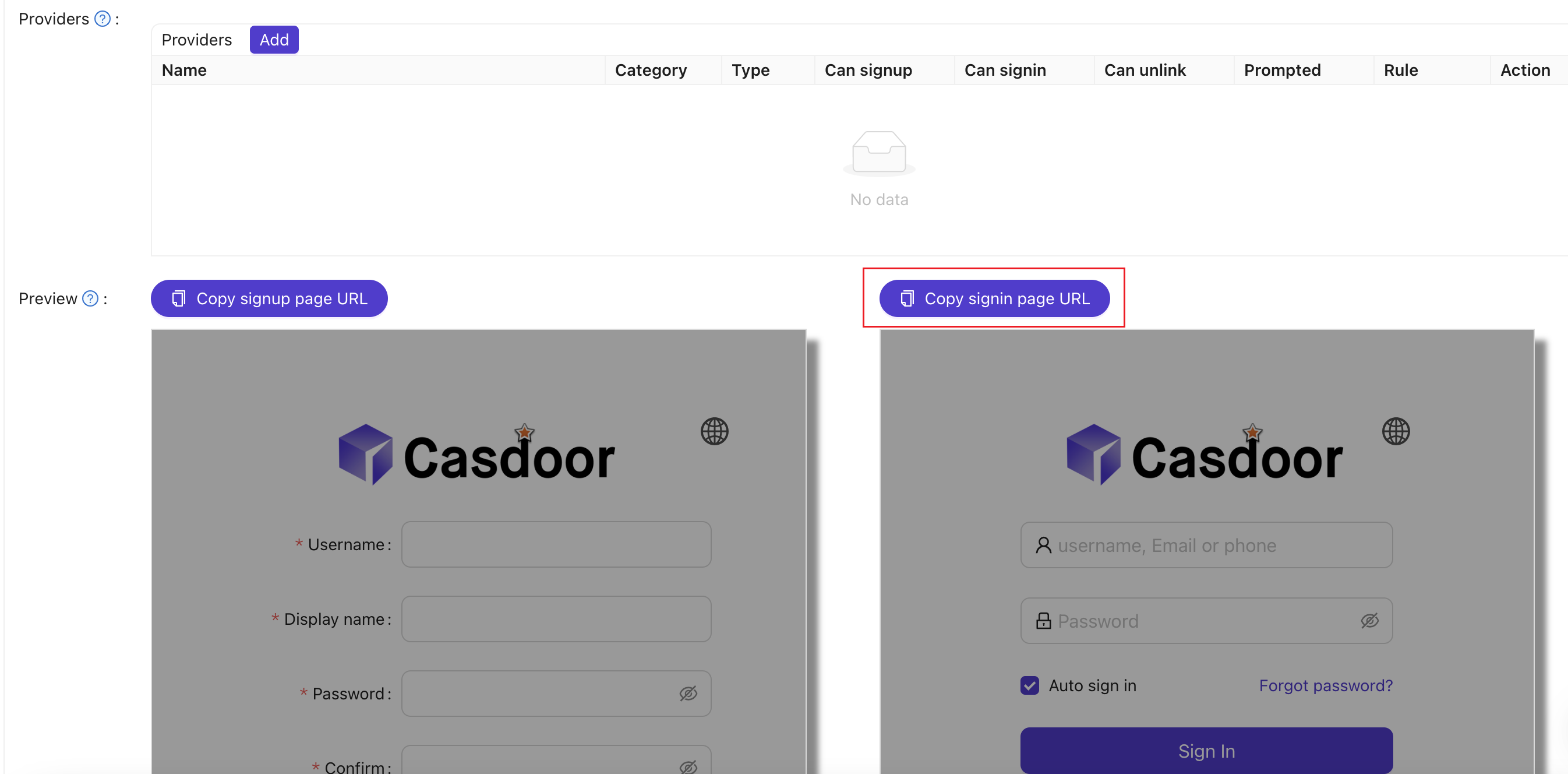Click the Preview help question mark icon
1568x774 pixels.
click(90, 298)
